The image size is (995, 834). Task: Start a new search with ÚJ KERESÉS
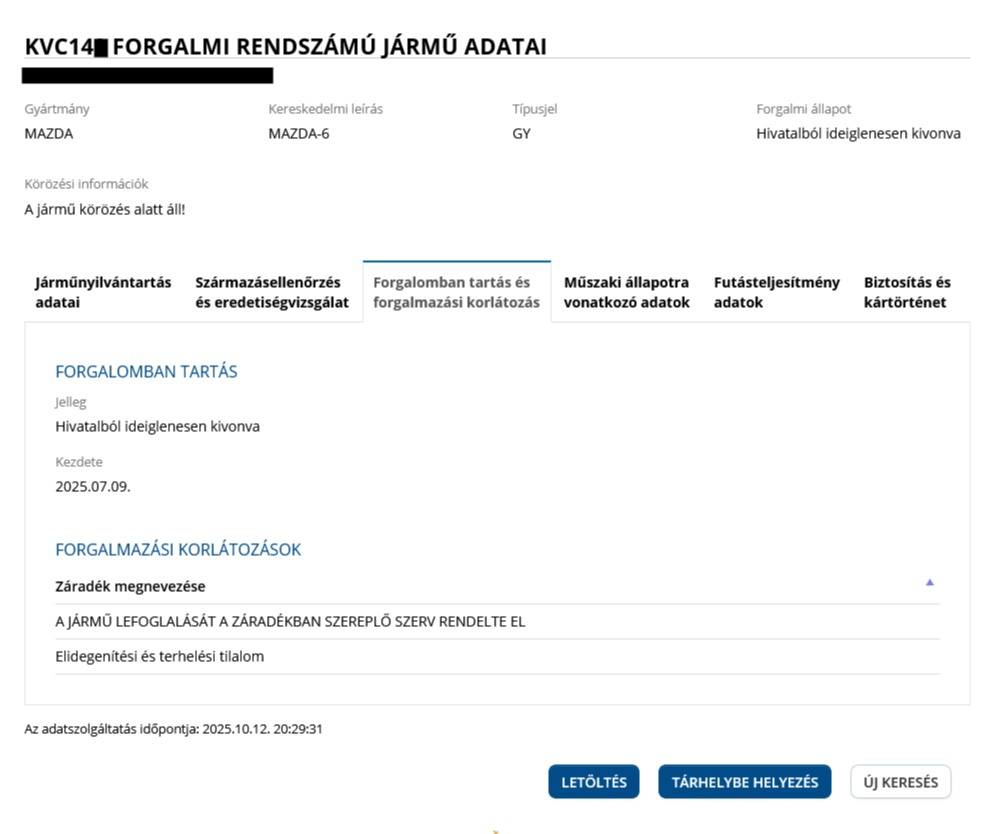coord(900,782)
